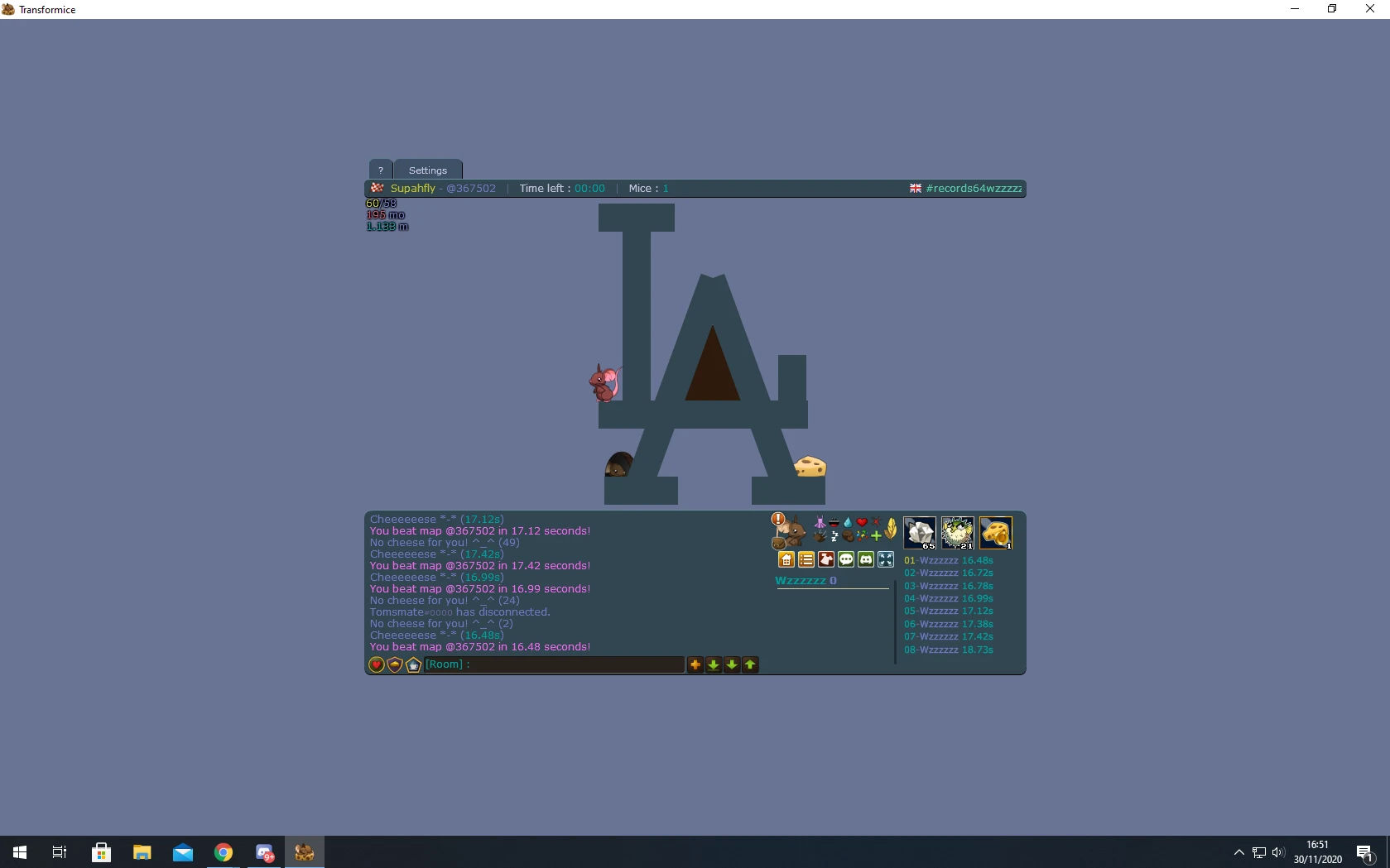Click record entry 04-Wzzzzzz 16.99s
Screen dimensions: 1390x868
949,598
